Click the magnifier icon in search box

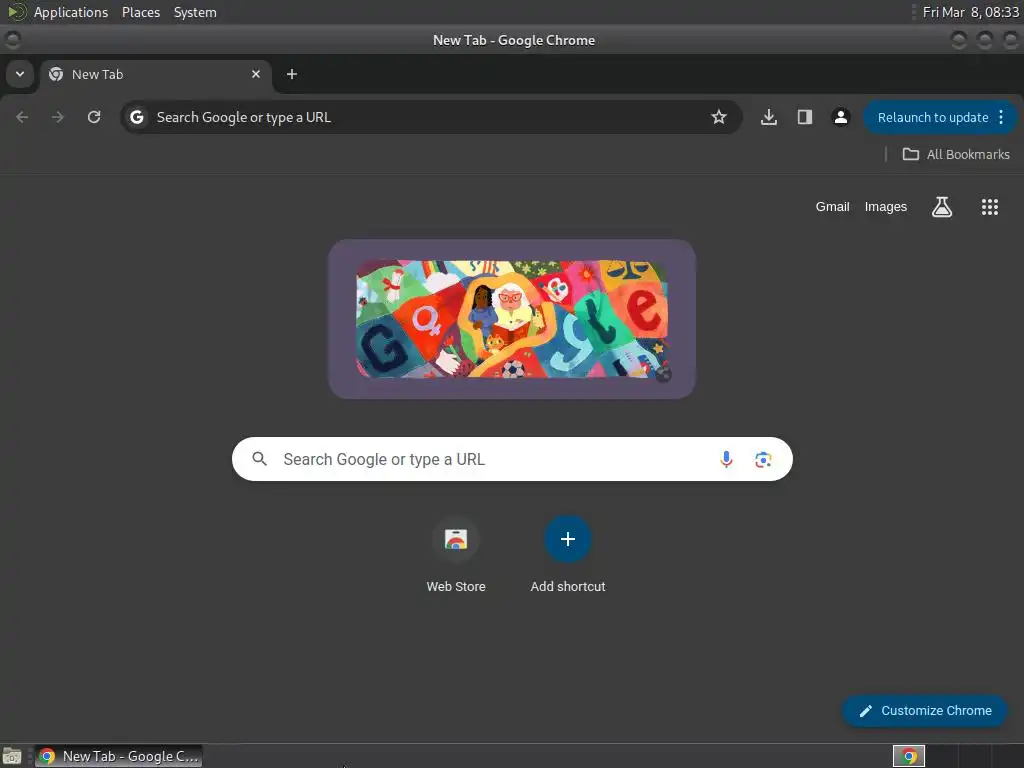coord(260,459)
